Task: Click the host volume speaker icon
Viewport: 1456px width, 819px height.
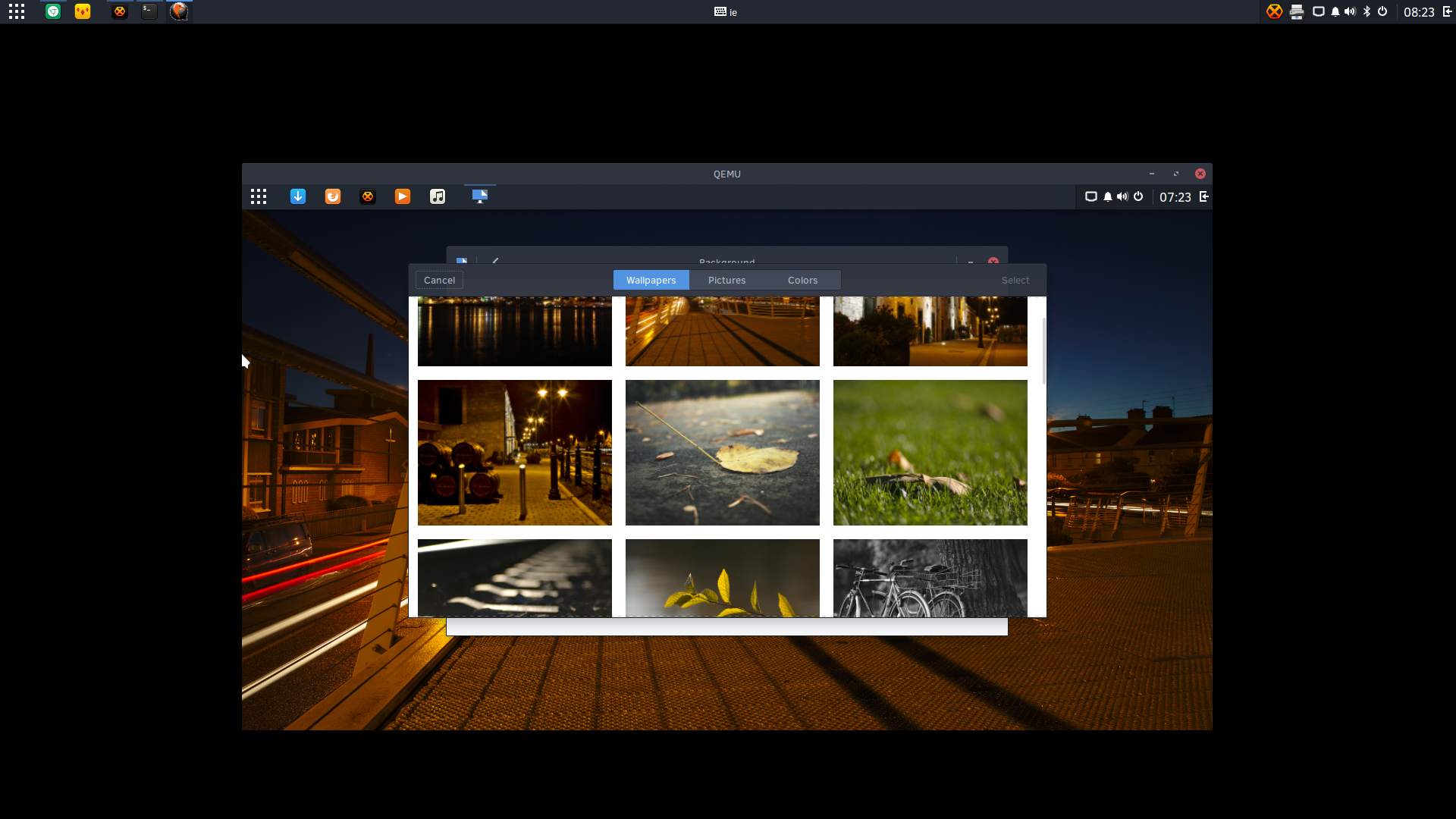Action: (x=1351, y=11)
